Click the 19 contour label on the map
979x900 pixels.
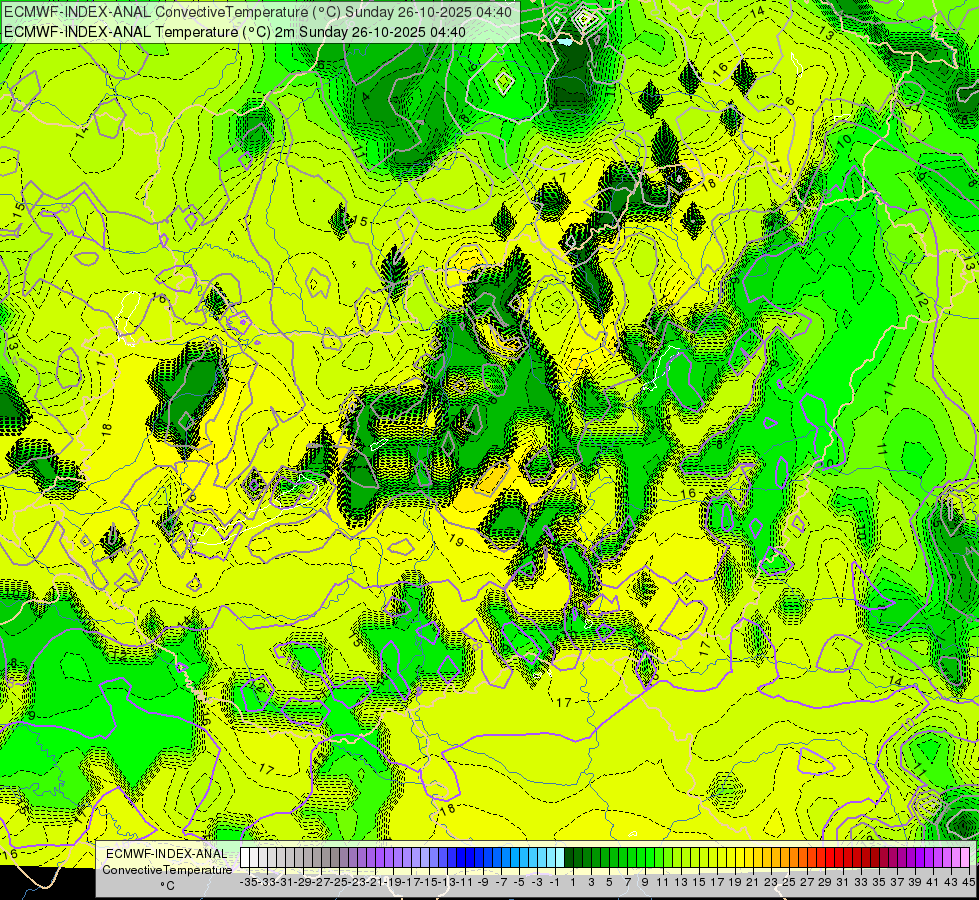[456, 541]
